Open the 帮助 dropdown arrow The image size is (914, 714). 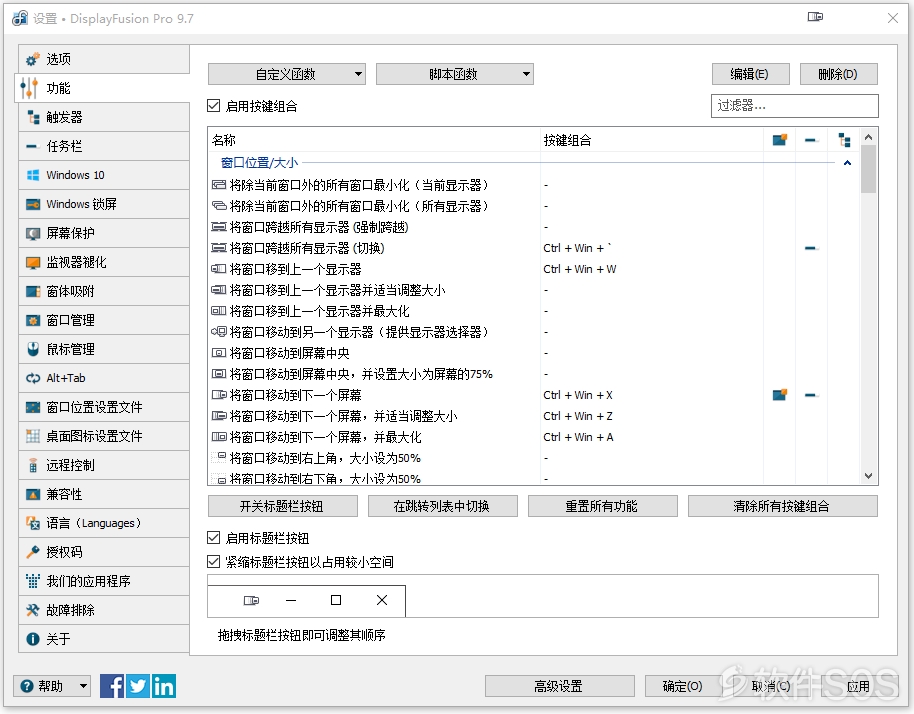[83, 686]
